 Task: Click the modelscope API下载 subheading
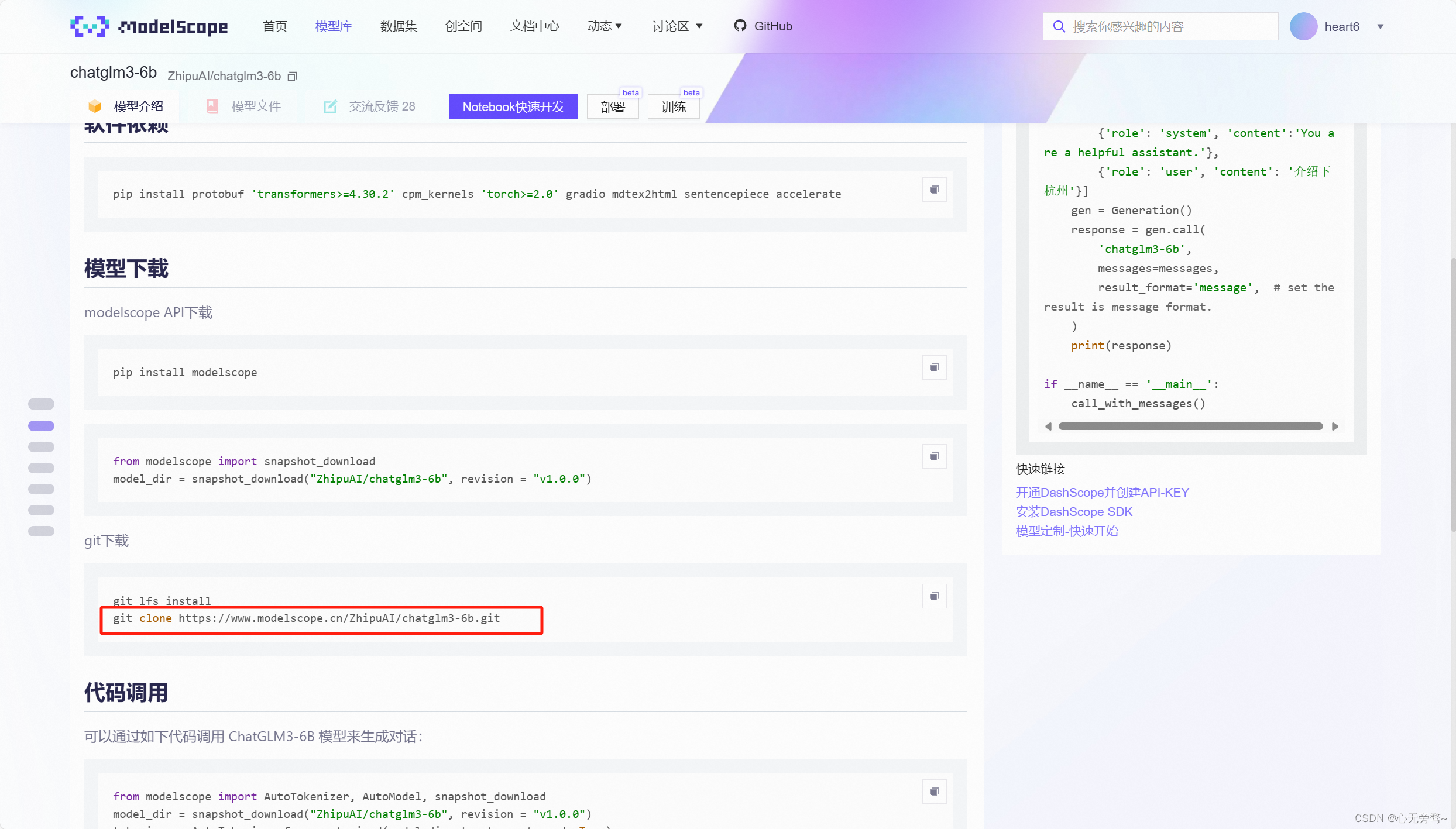(x=149, y=312)
